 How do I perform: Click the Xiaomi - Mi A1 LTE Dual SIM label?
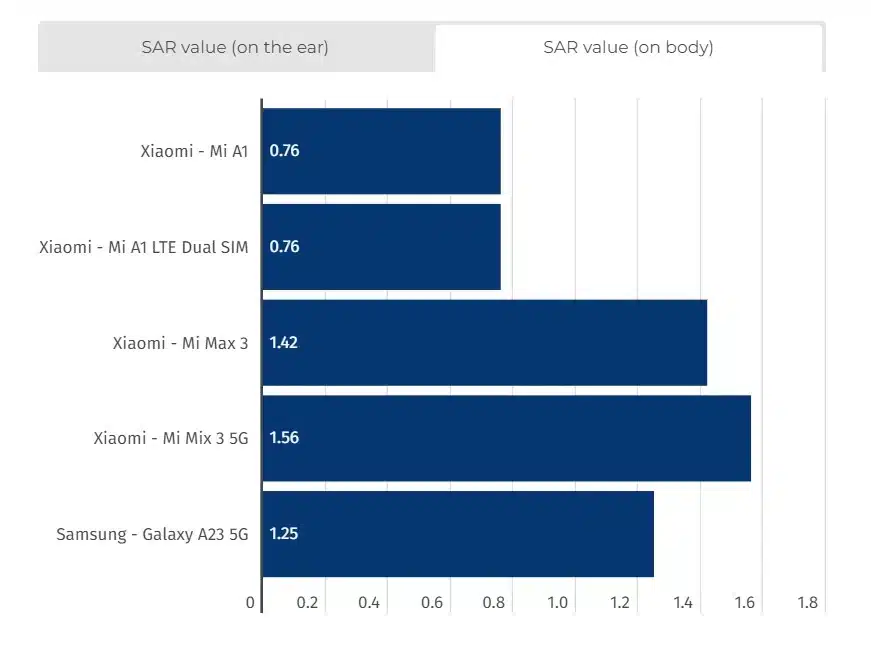(x=143, y=247)
